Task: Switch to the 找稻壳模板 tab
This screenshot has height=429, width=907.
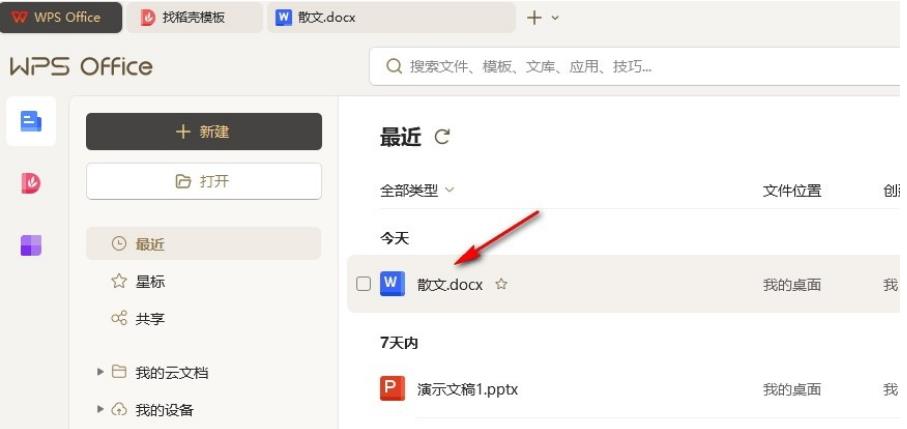Action: pyautogui.click(x=194, y=17)
